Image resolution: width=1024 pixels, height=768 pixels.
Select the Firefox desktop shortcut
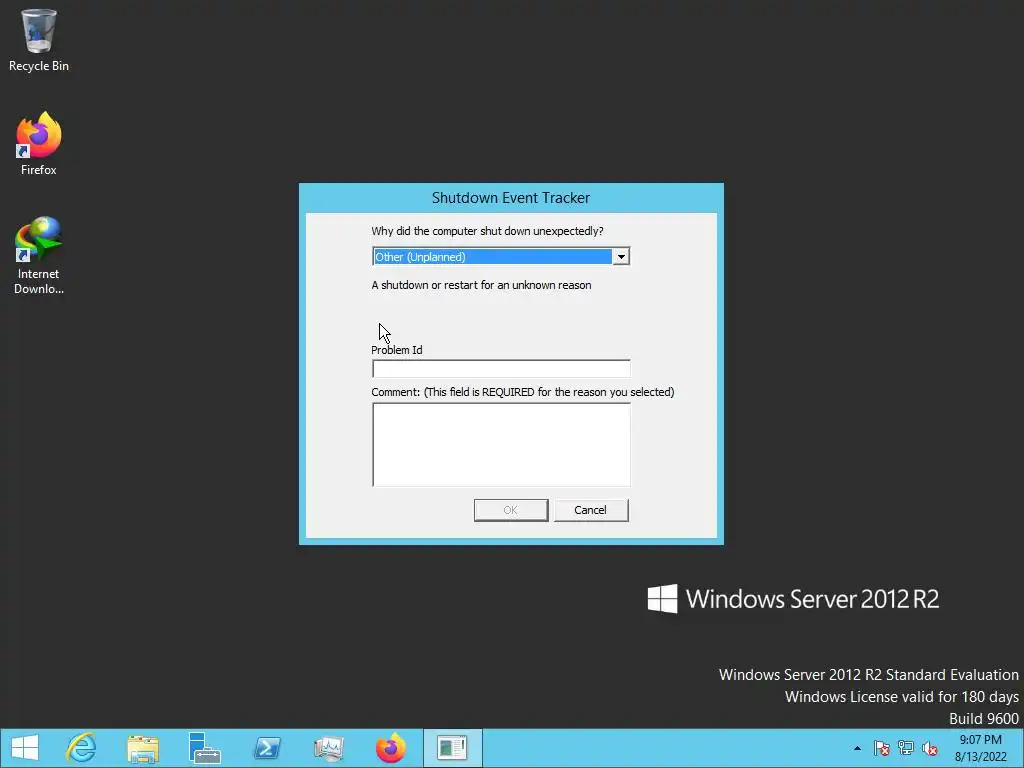tap(39, 144)
